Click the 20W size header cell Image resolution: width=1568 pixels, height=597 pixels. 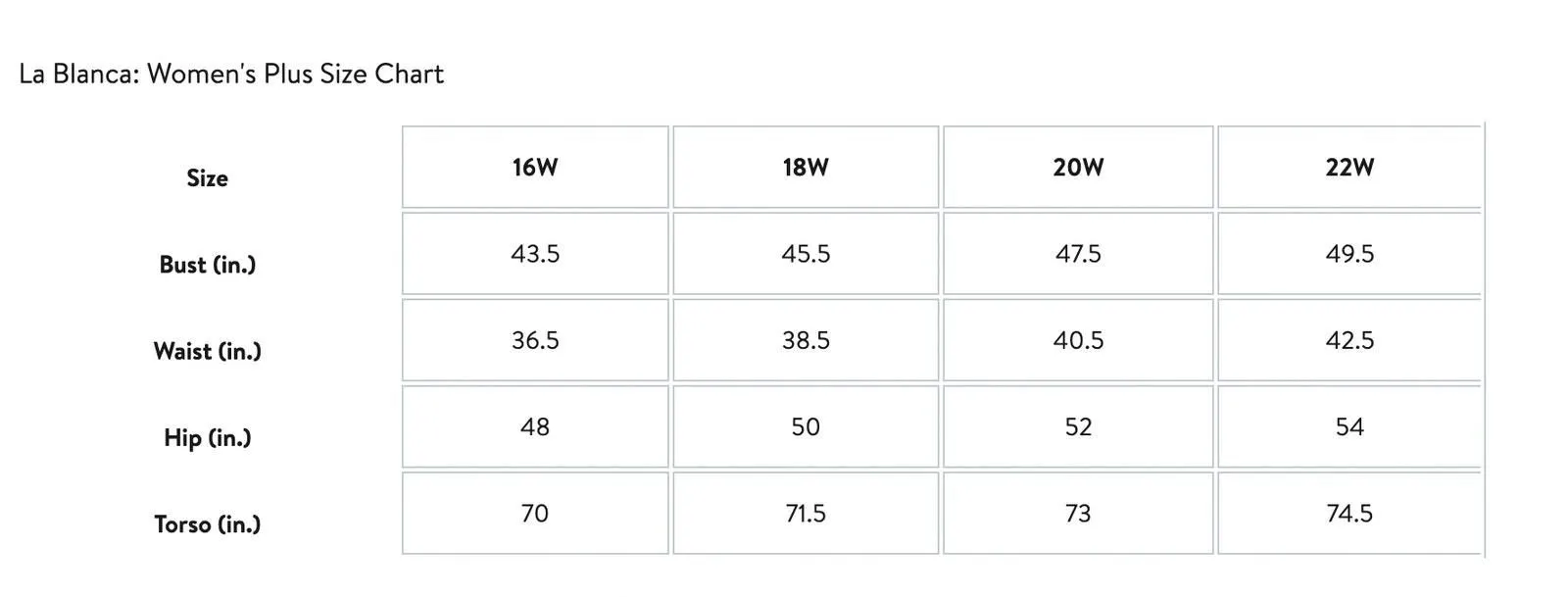(1078, 167)
